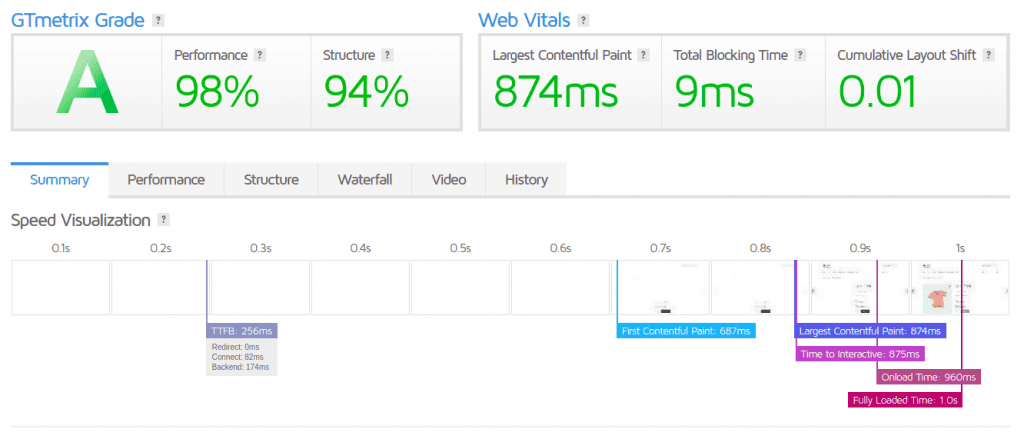Click the Connect: 82ms detail
The image size is (1024, 439).
click(238, 357)
